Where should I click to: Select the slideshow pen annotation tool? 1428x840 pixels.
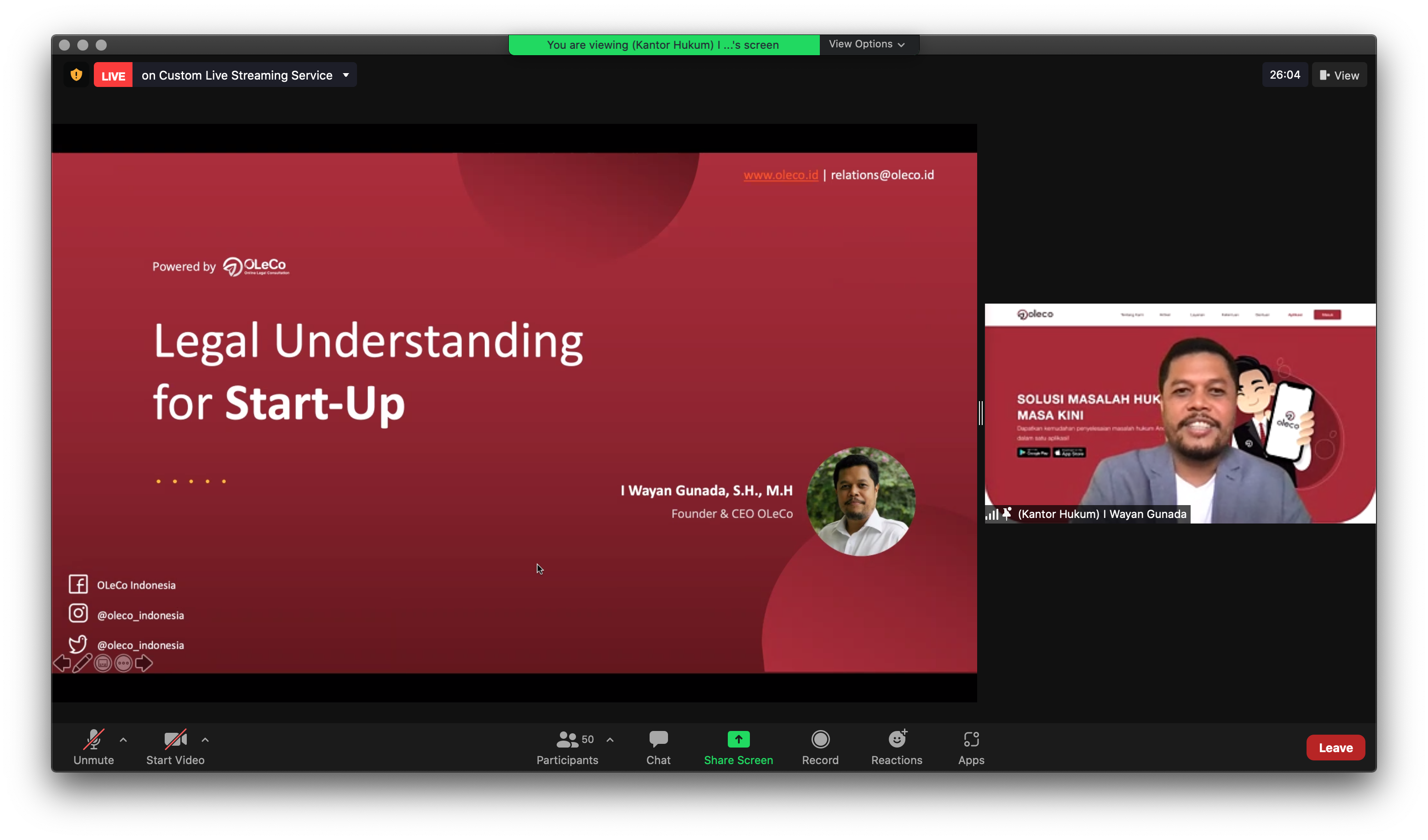(x=82, y=662)
